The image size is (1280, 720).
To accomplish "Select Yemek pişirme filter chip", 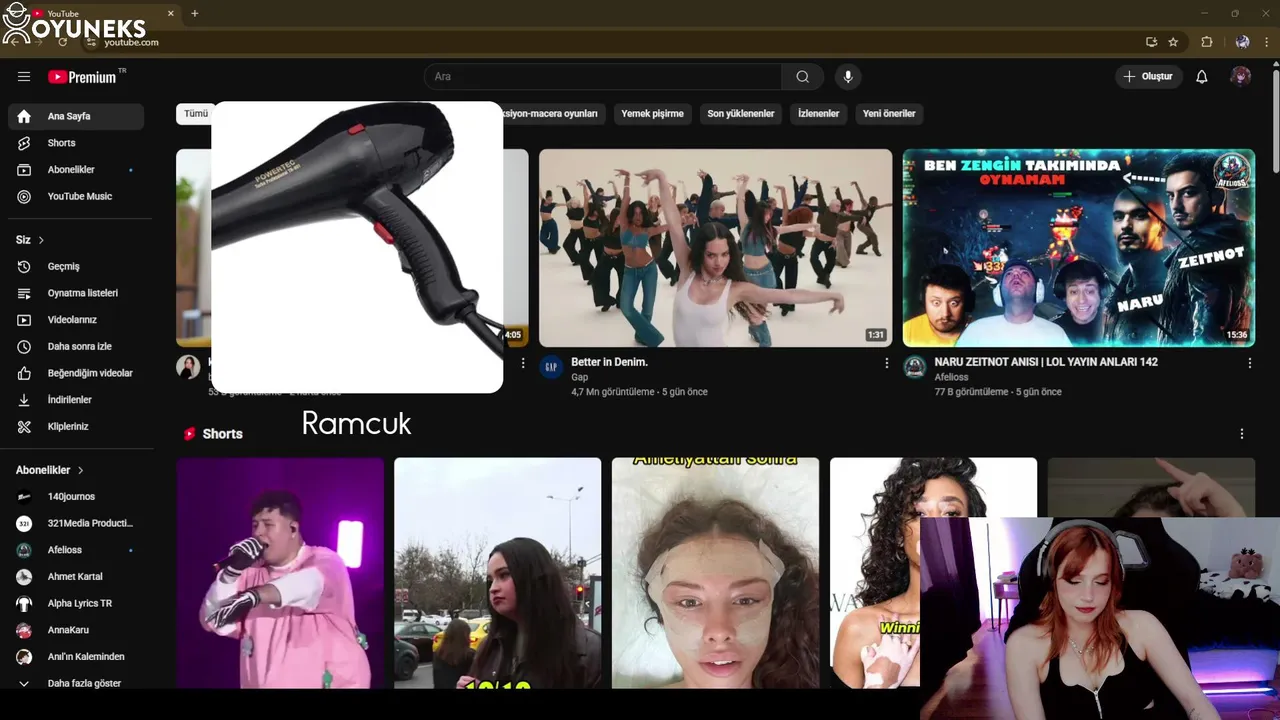I will point(652,114).
